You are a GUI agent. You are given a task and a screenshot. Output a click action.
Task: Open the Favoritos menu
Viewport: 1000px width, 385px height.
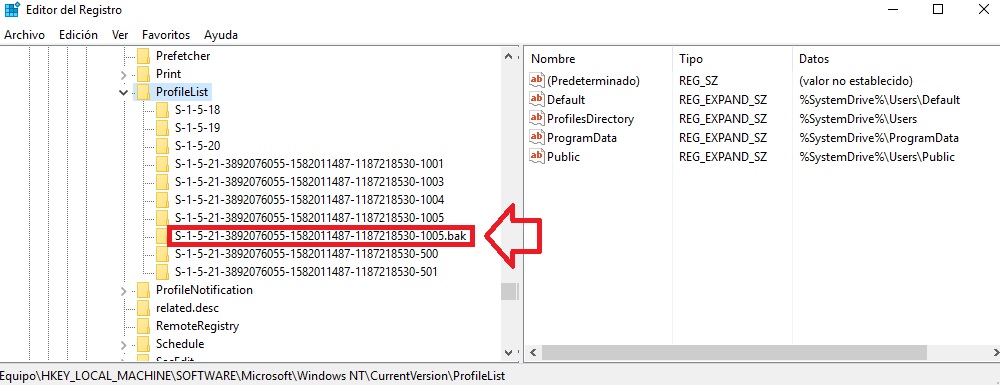tap(166, 35)
